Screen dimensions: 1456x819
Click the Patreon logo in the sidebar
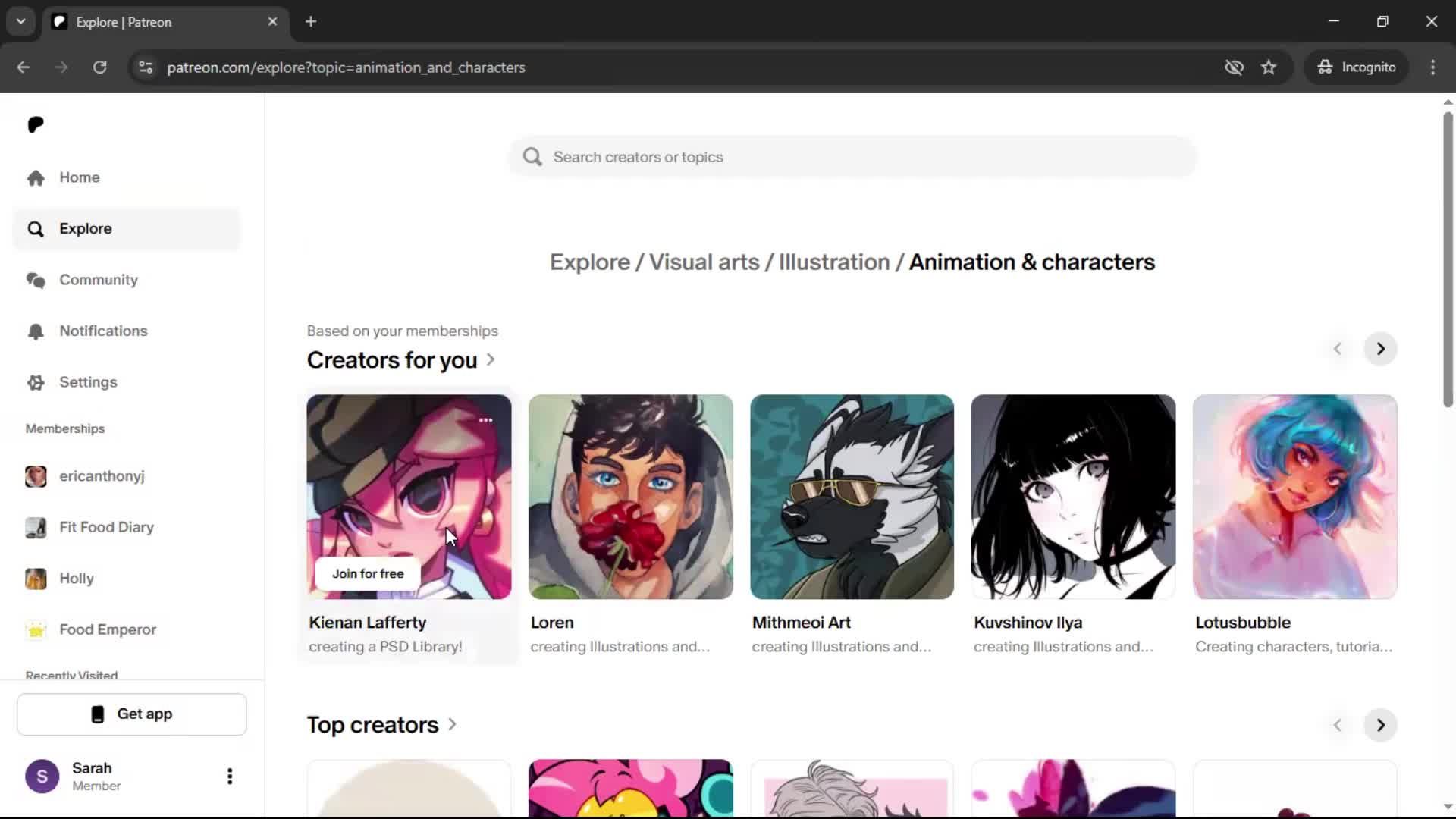(36, 124)
